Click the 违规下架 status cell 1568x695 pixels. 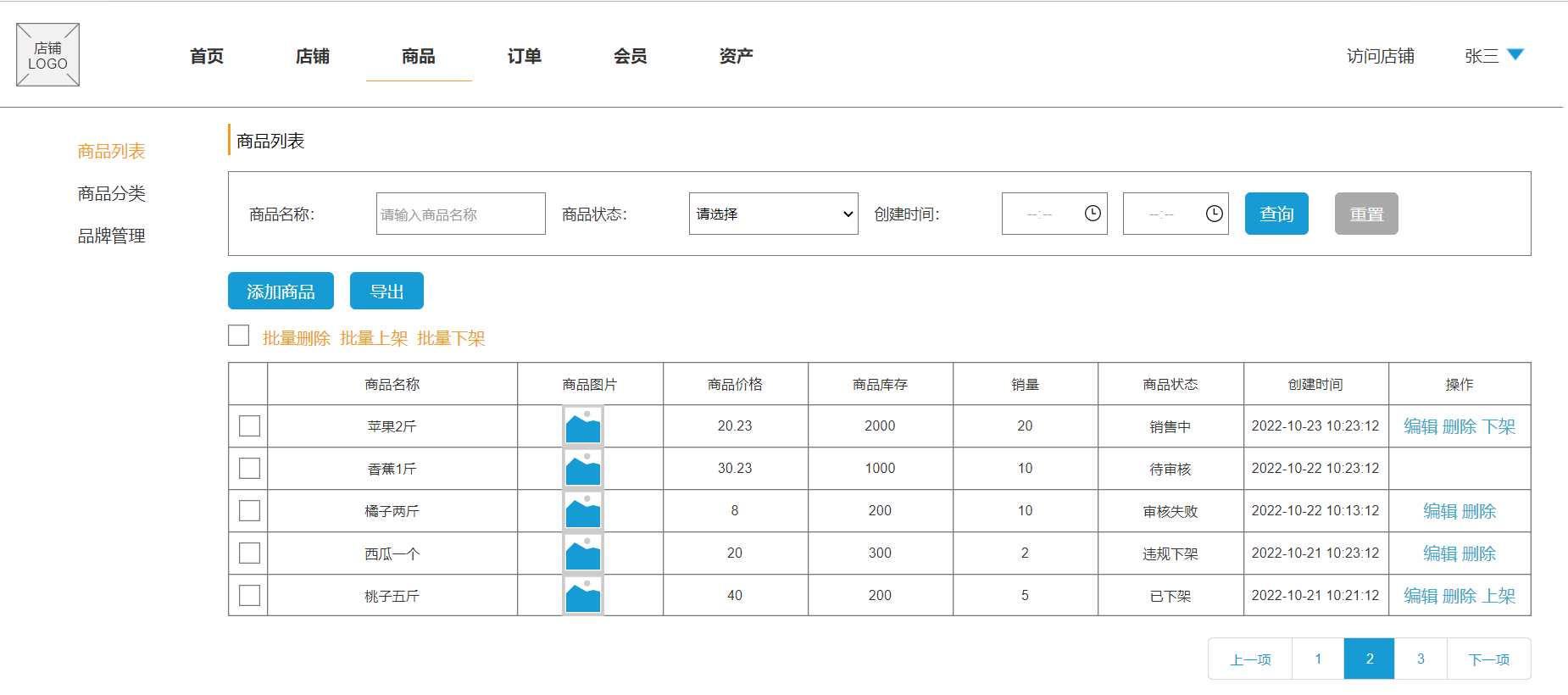pos(1170,553)
